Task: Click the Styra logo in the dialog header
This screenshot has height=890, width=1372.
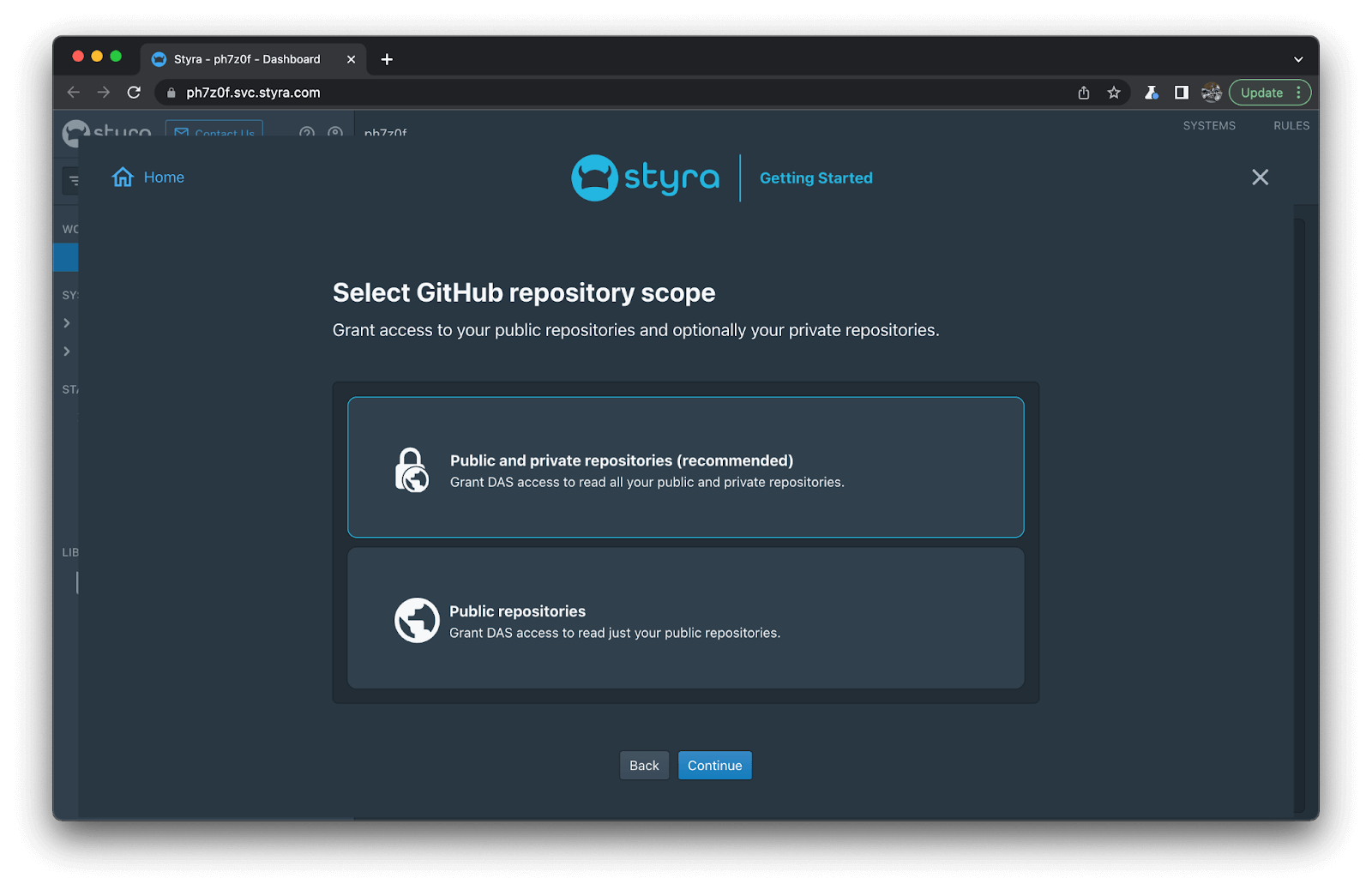Action: point(645,177)
